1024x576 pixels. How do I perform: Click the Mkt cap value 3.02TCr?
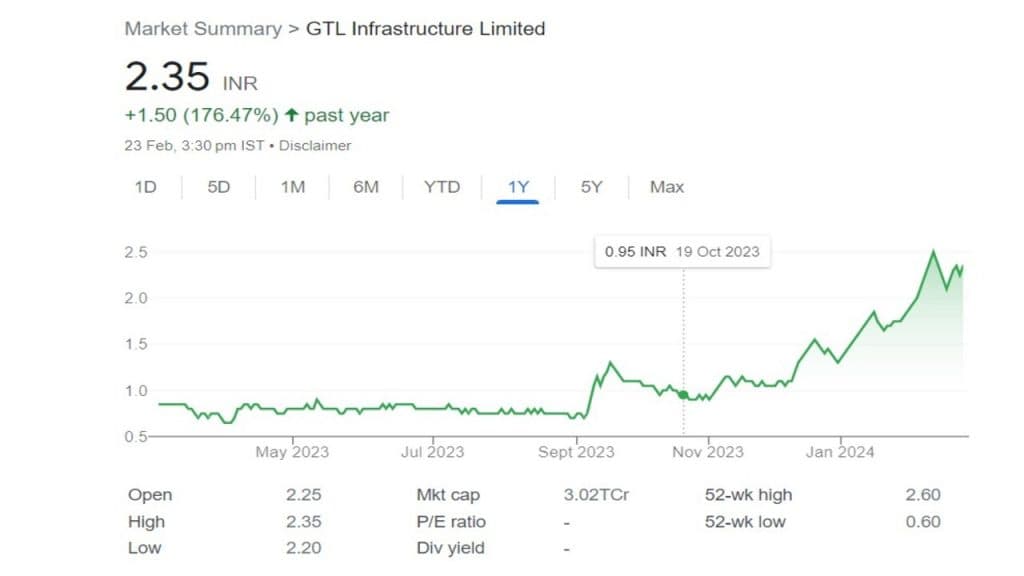[597, 495]
